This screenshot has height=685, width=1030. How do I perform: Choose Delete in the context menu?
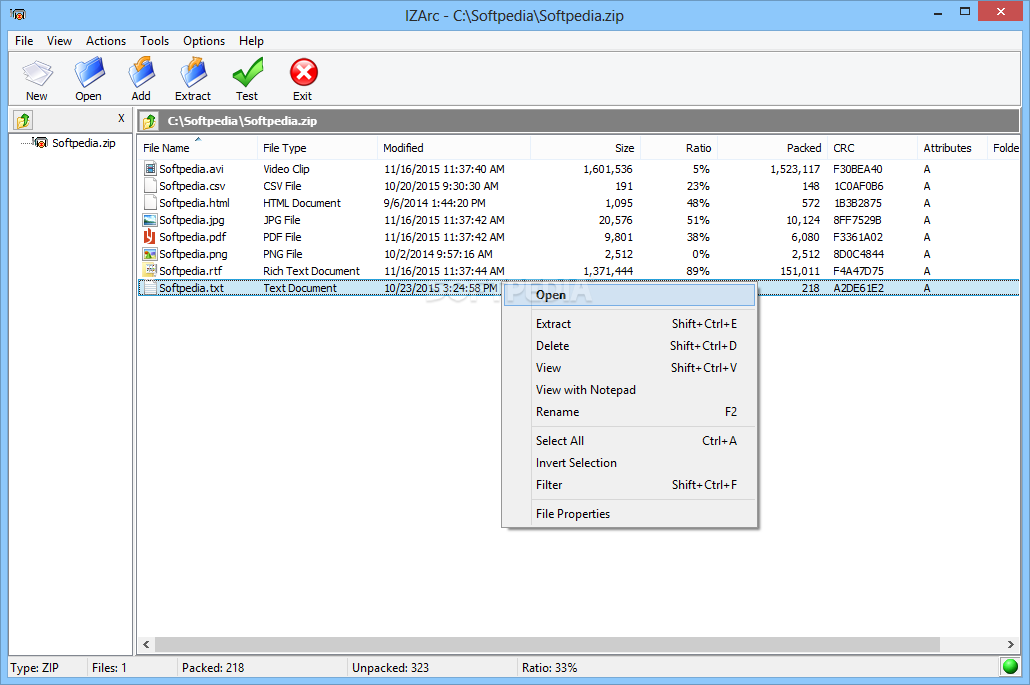629,345
